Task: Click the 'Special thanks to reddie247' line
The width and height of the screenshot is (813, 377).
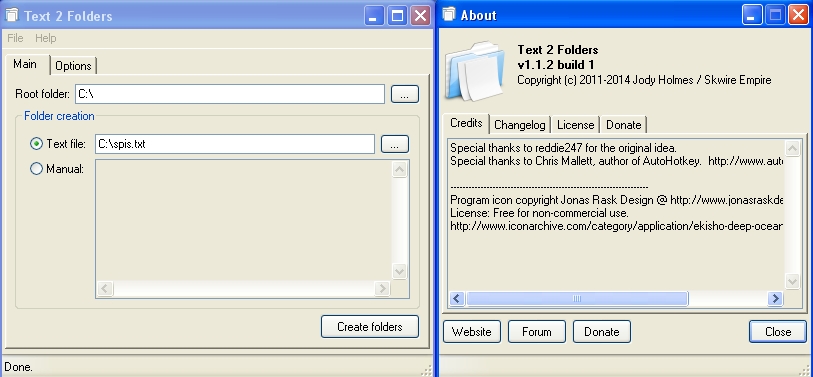Action: [x=564, y=148]
